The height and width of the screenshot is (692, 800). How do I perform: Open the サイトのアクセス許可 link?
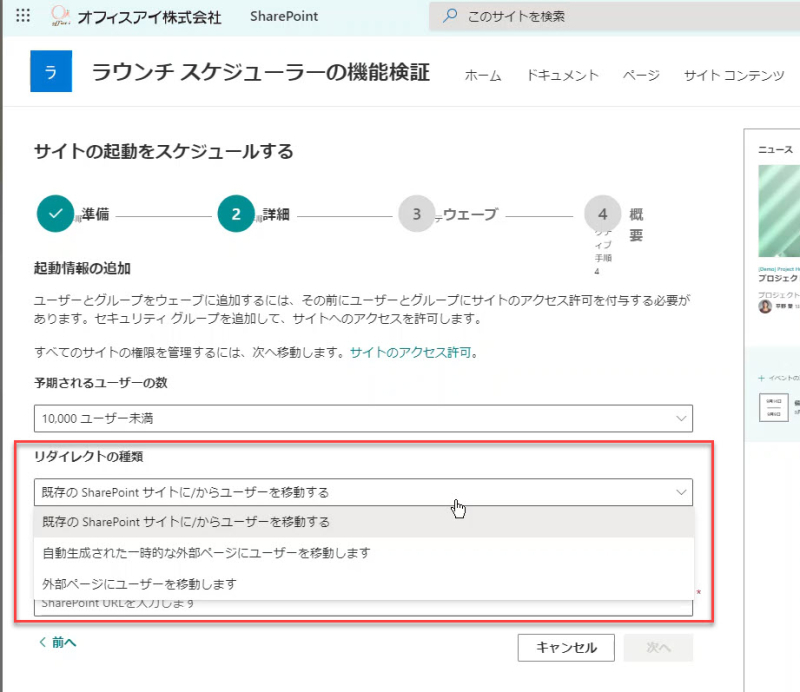tap(410, 352)
